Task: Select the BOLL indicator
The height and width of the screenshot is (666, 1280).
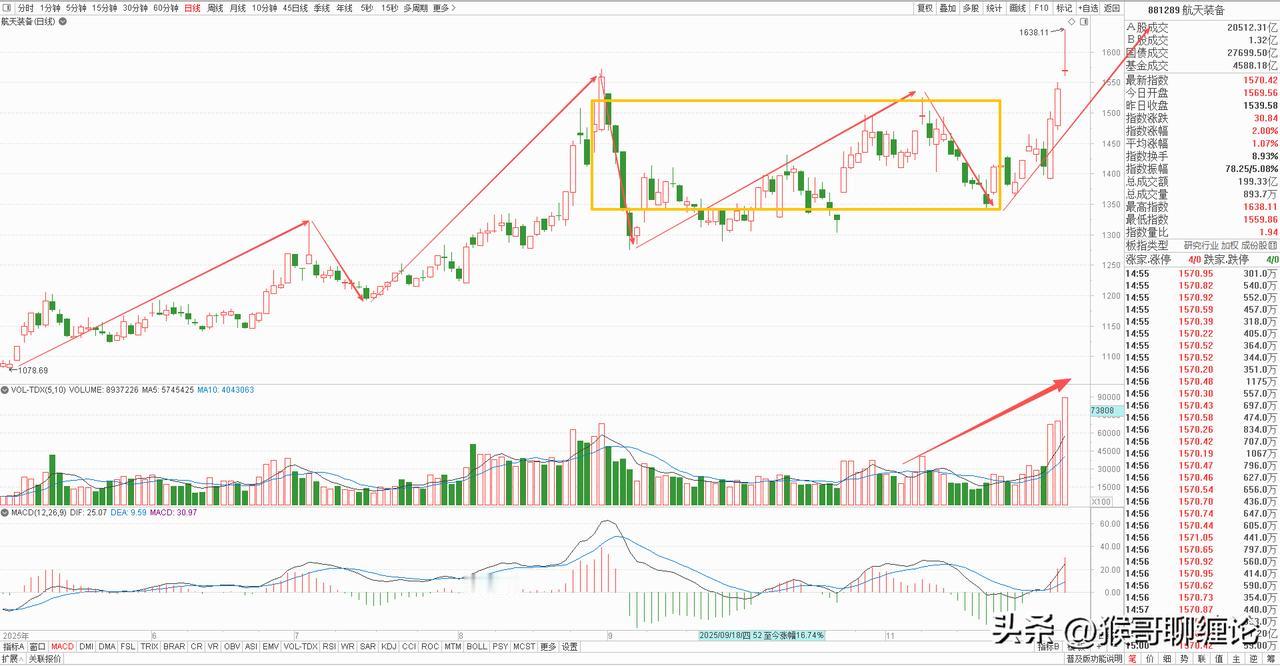Action: 477,647
